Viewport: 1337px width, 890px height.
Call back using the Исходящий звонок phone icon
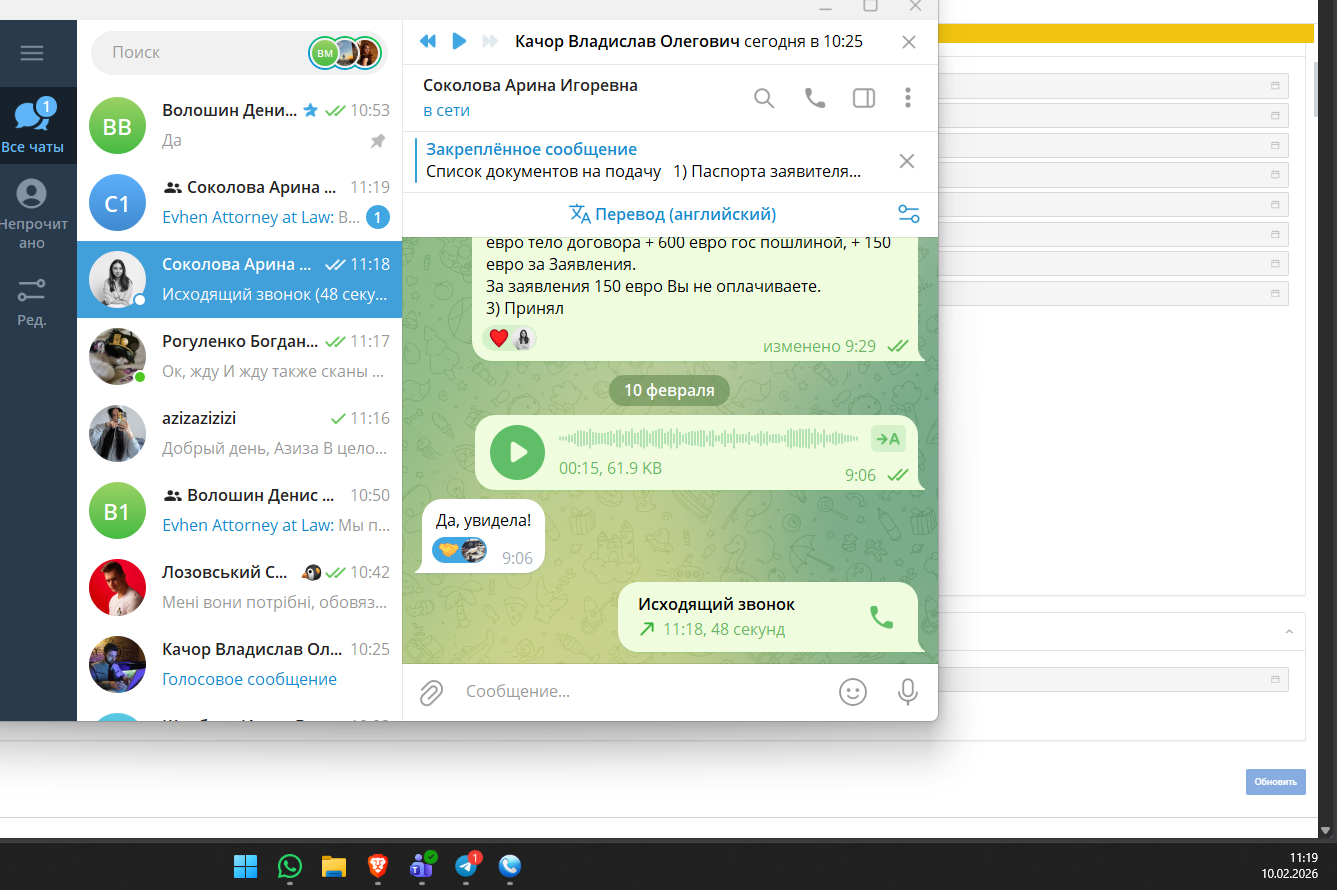click(881, 618)
